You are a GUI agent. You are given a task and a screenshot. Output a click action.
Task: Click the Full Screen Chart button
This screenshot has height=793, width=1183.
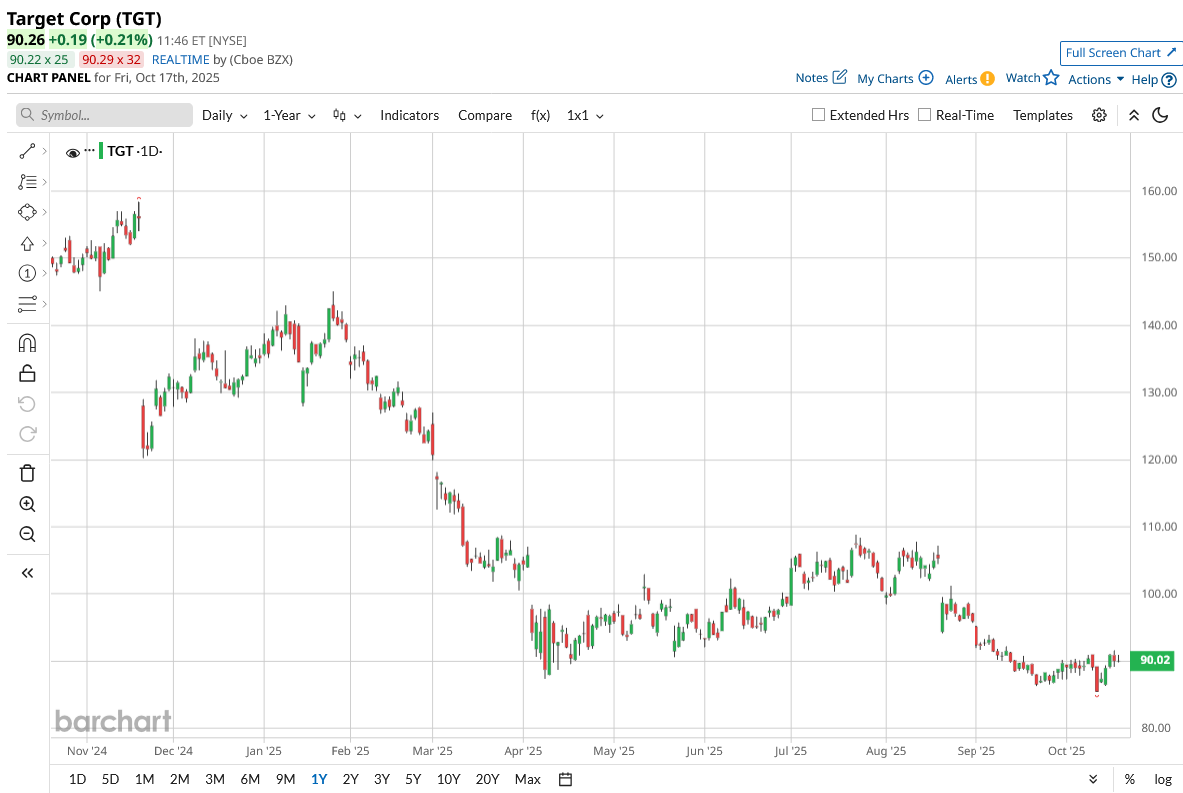point(1120,53)
